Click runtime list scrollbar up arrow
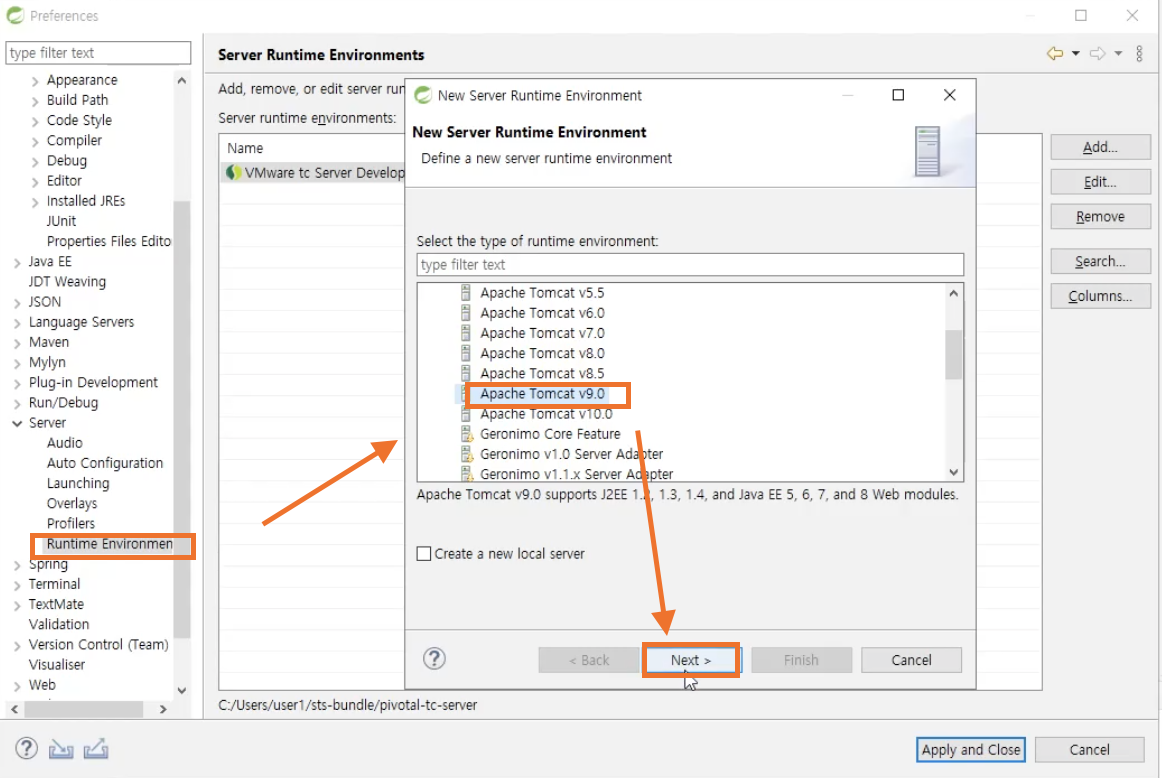Image resolution: width=1162 pixels, height=778 pixels. [x=954, y=293]
